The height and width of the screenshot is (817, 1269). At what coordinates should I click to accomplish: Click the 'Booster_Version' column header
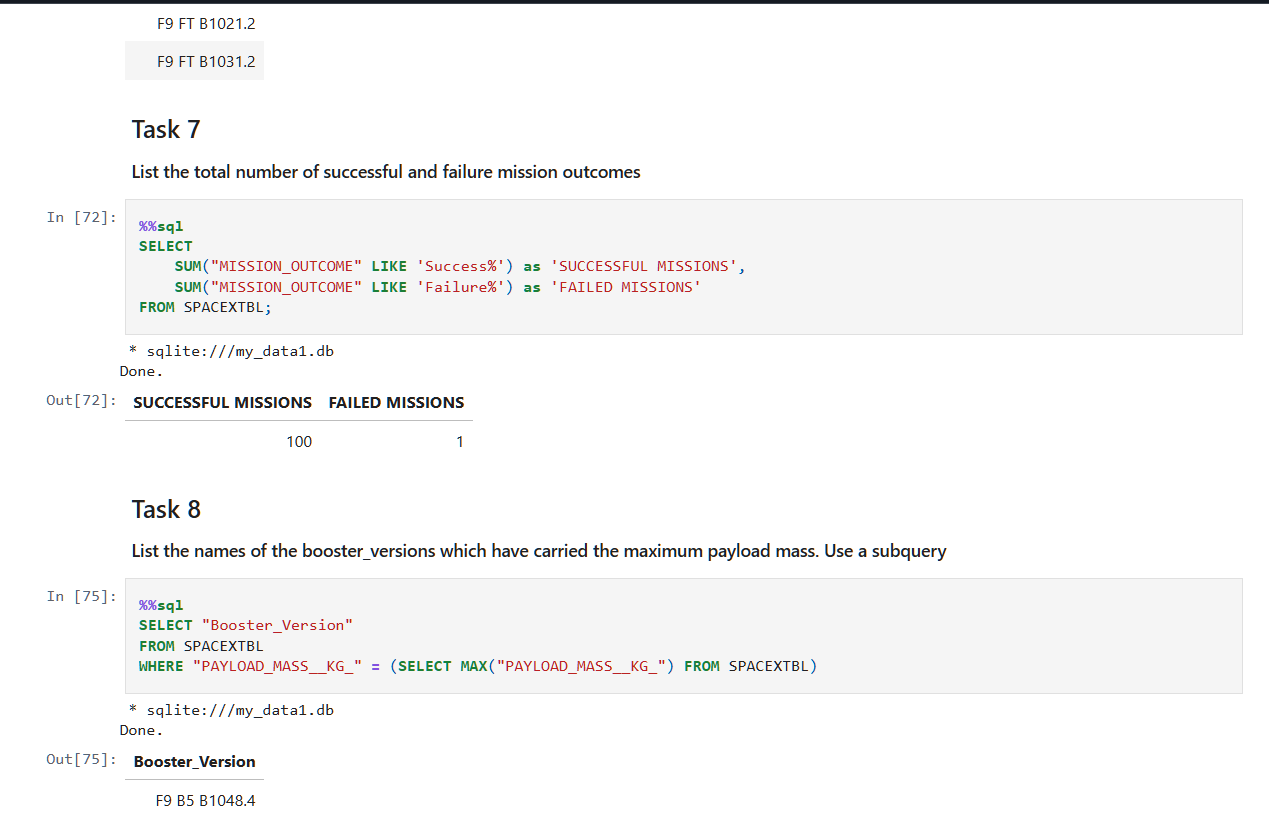(x=195, y=762)
